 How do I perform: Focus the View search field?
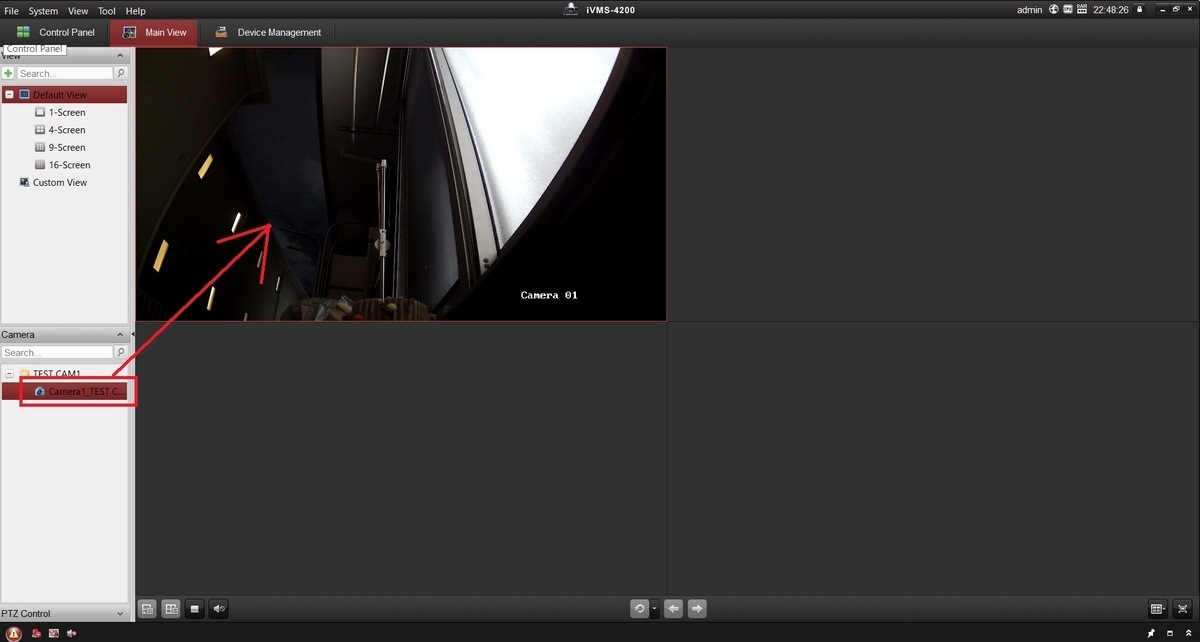[65, 73]
